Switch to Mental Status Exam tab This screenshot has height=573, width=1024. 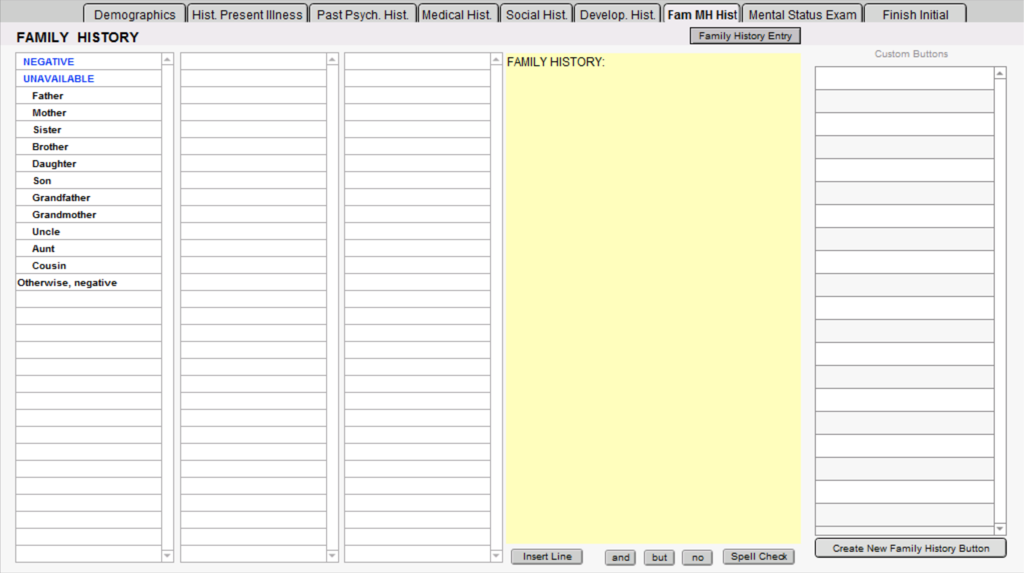coord(802,15)
